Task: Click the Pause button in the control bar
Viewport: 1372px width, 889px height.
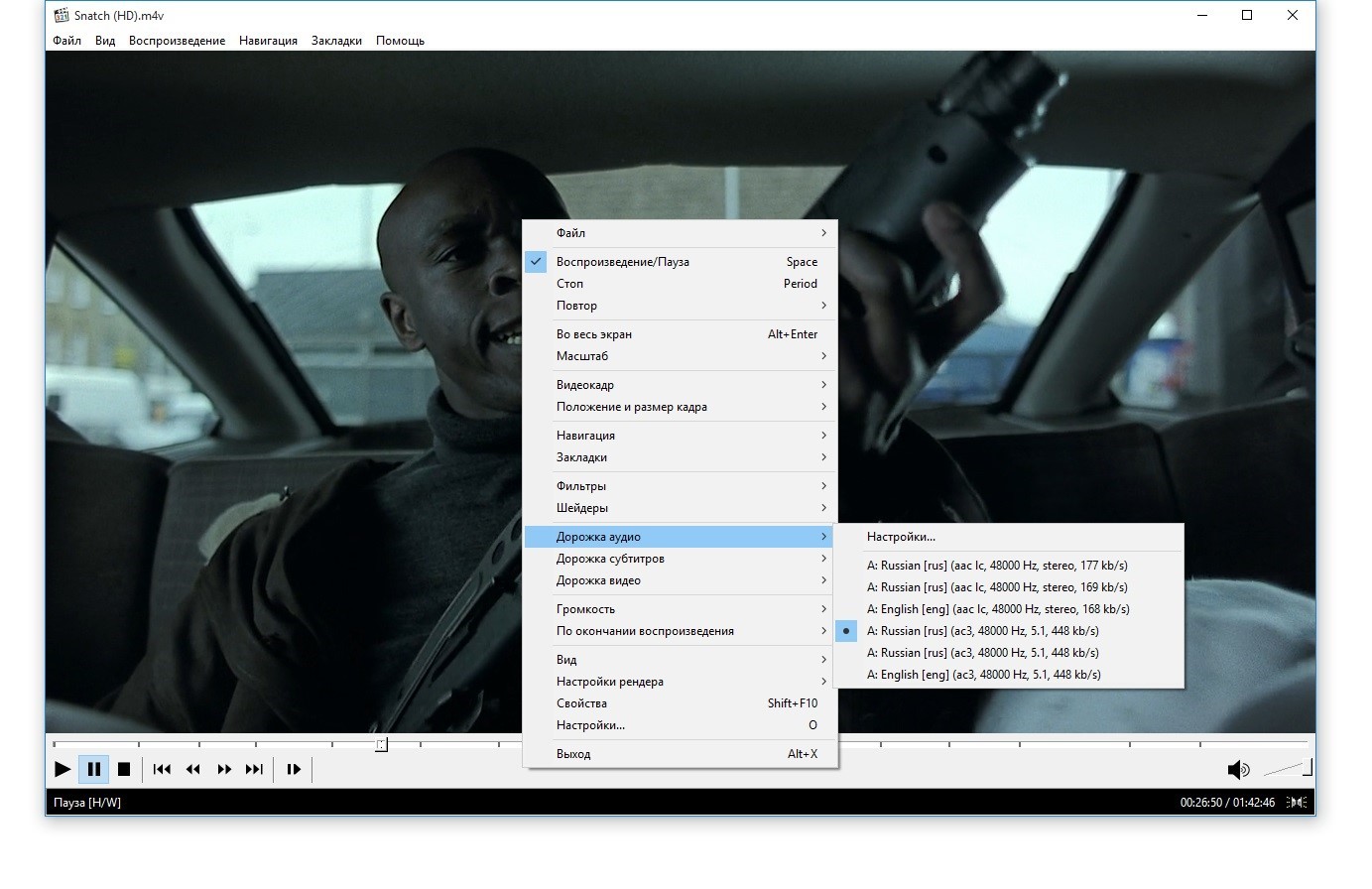Action: [94, 769]
